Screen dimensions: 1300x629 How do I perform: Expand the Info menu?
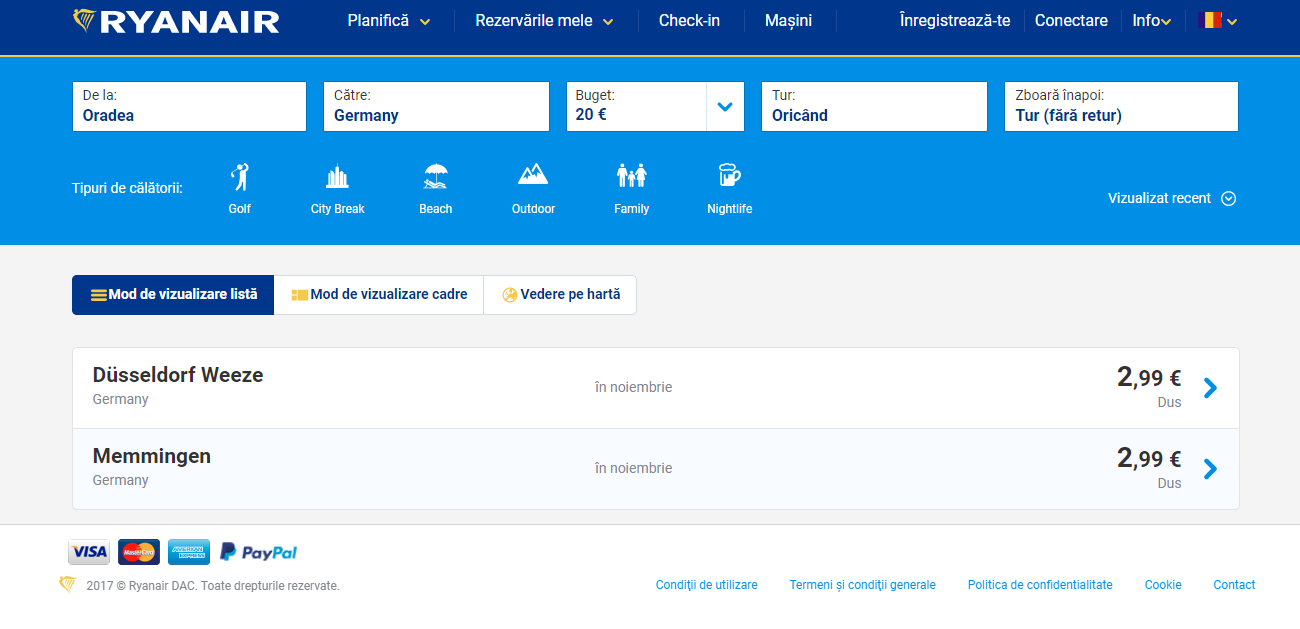1152,20
